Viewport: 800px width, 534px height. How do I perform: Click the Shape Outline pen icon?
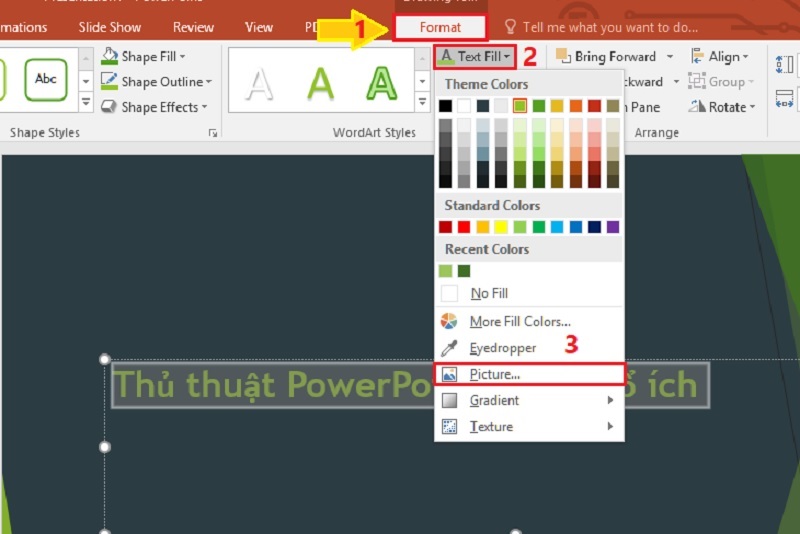[109, 82]
